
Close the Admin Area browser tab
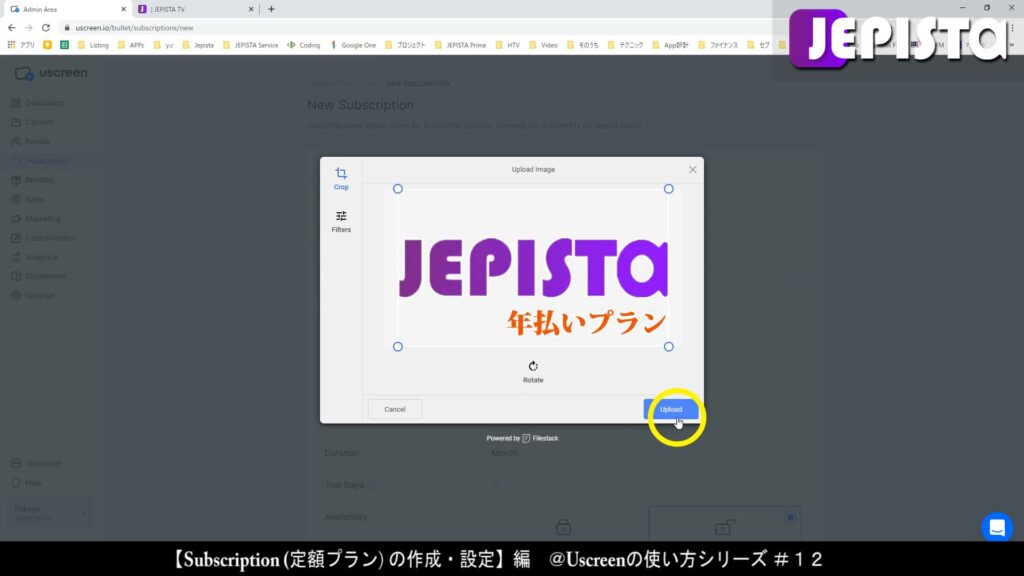tap(123, 9)
